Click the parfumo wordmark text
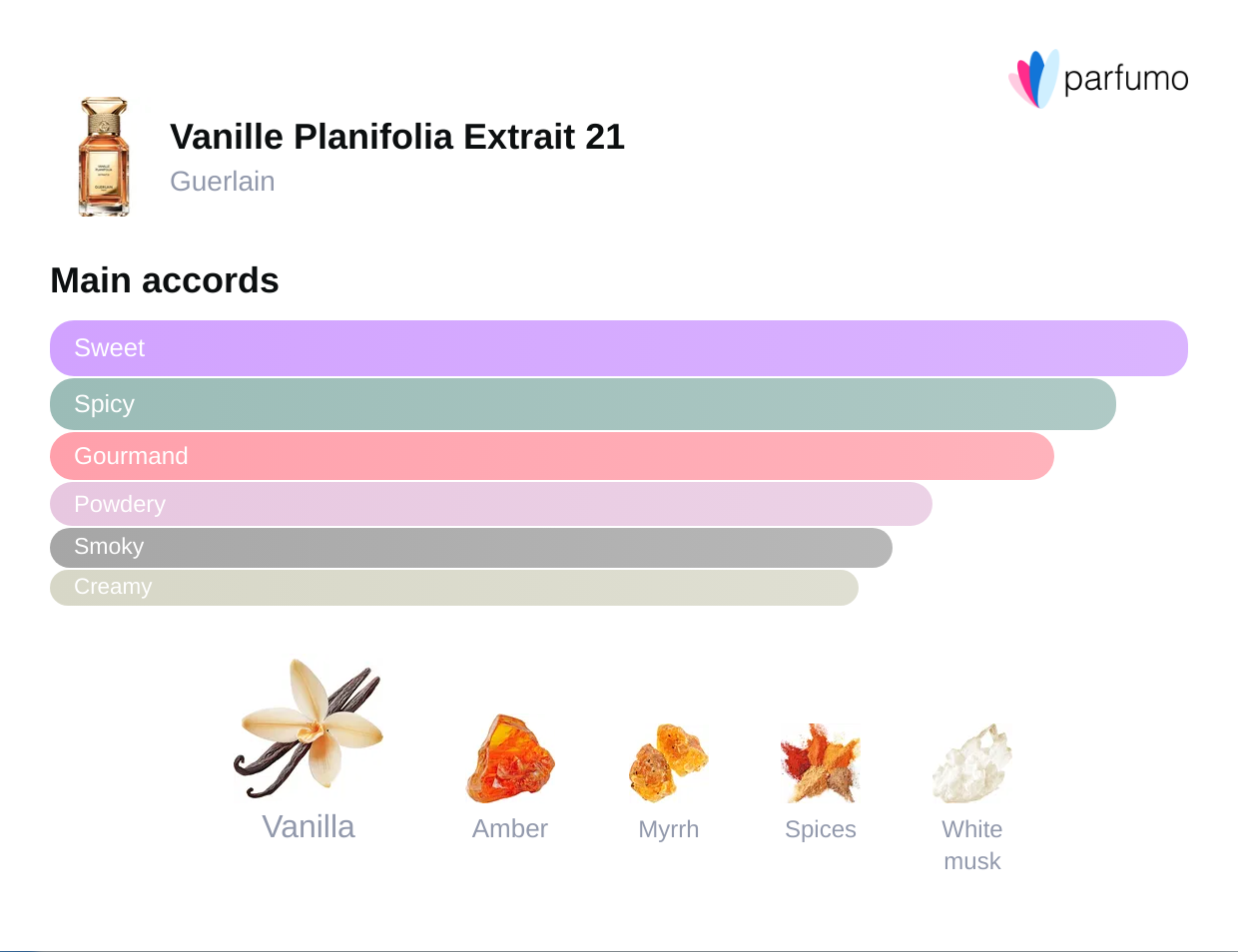 (1126, 79)
